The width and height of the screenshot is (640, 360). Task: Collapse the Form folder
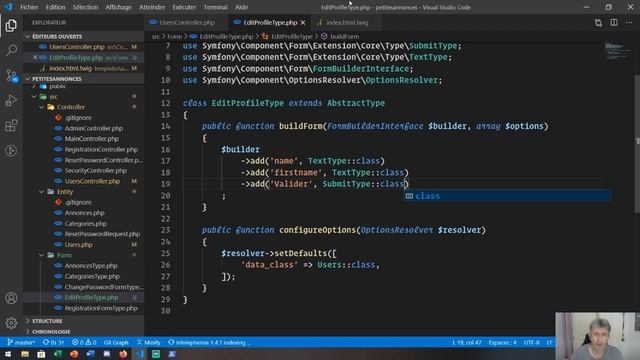(42, 255)
